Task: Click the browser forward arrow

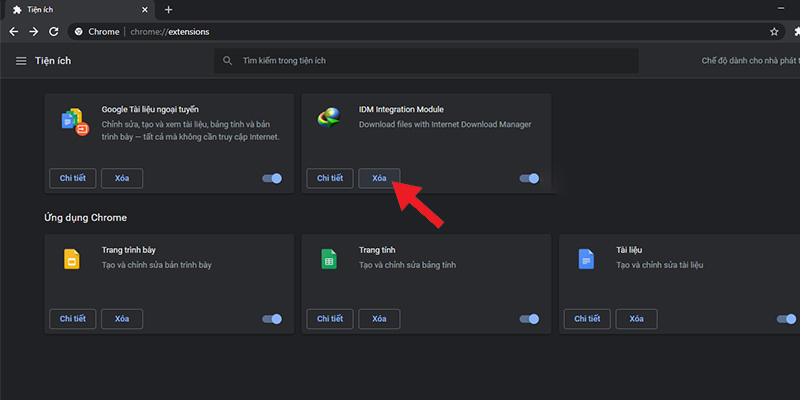Action: coord(34,32)
